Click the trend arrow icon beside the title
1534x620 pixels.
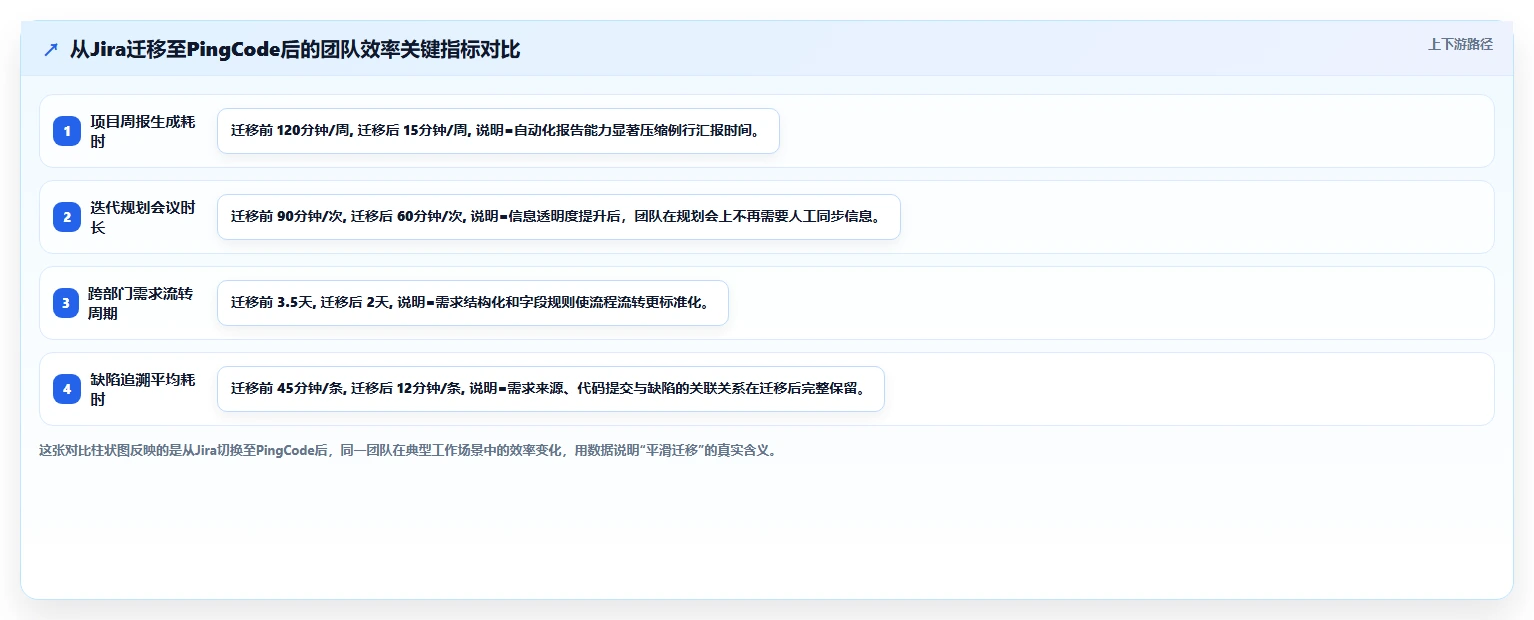click(51, 49)
